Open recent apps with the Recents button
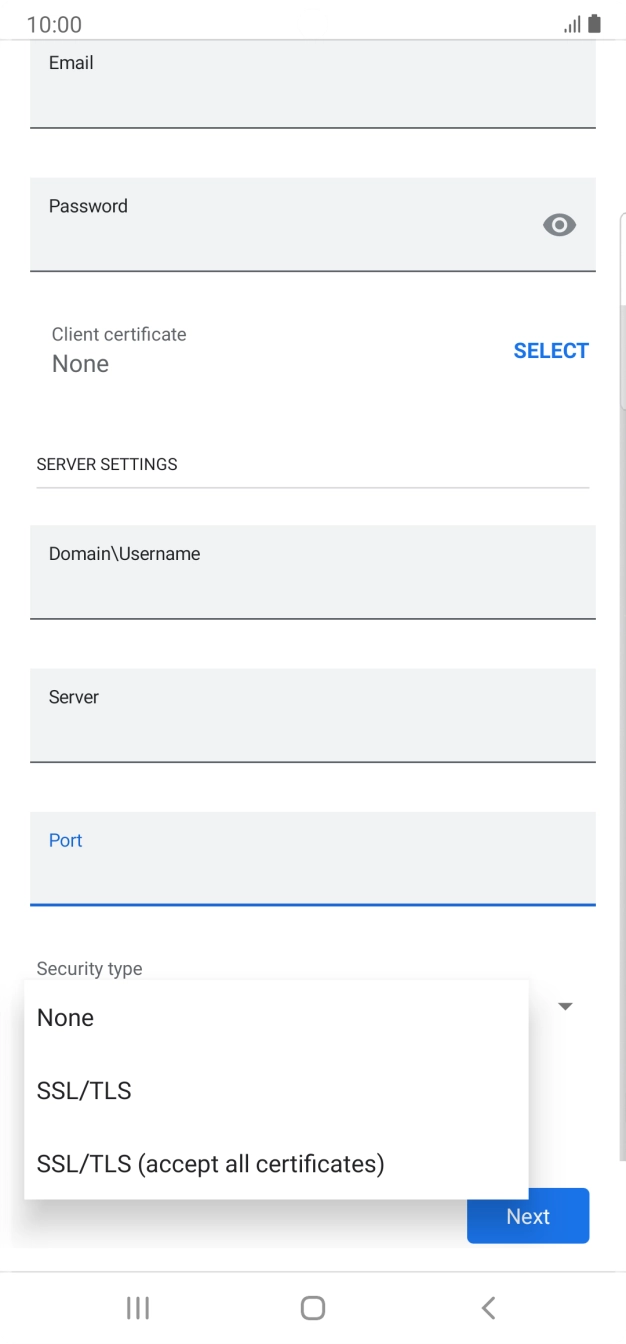Screen dimensions: 626x1344 [x=137, y=1307]
